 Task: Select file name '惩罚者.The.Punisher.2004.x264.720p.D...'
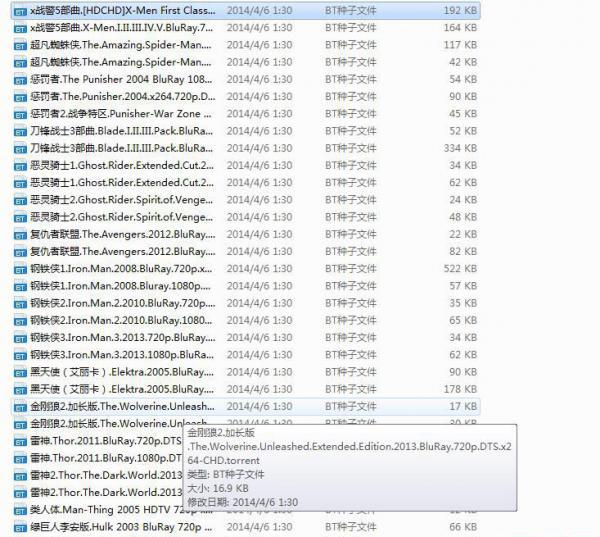pos(122,96)
